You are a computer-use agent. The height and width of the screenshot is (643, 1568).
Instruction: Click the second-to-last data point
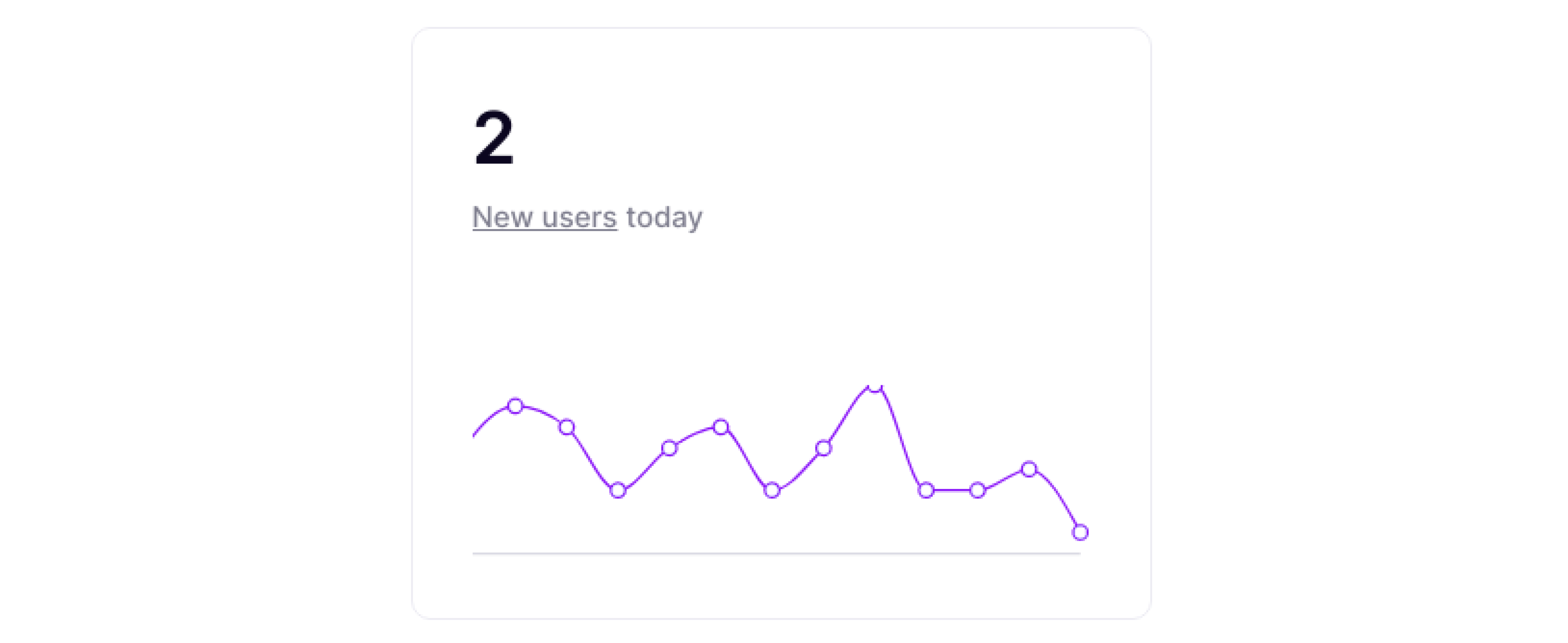pos(1028,469)
